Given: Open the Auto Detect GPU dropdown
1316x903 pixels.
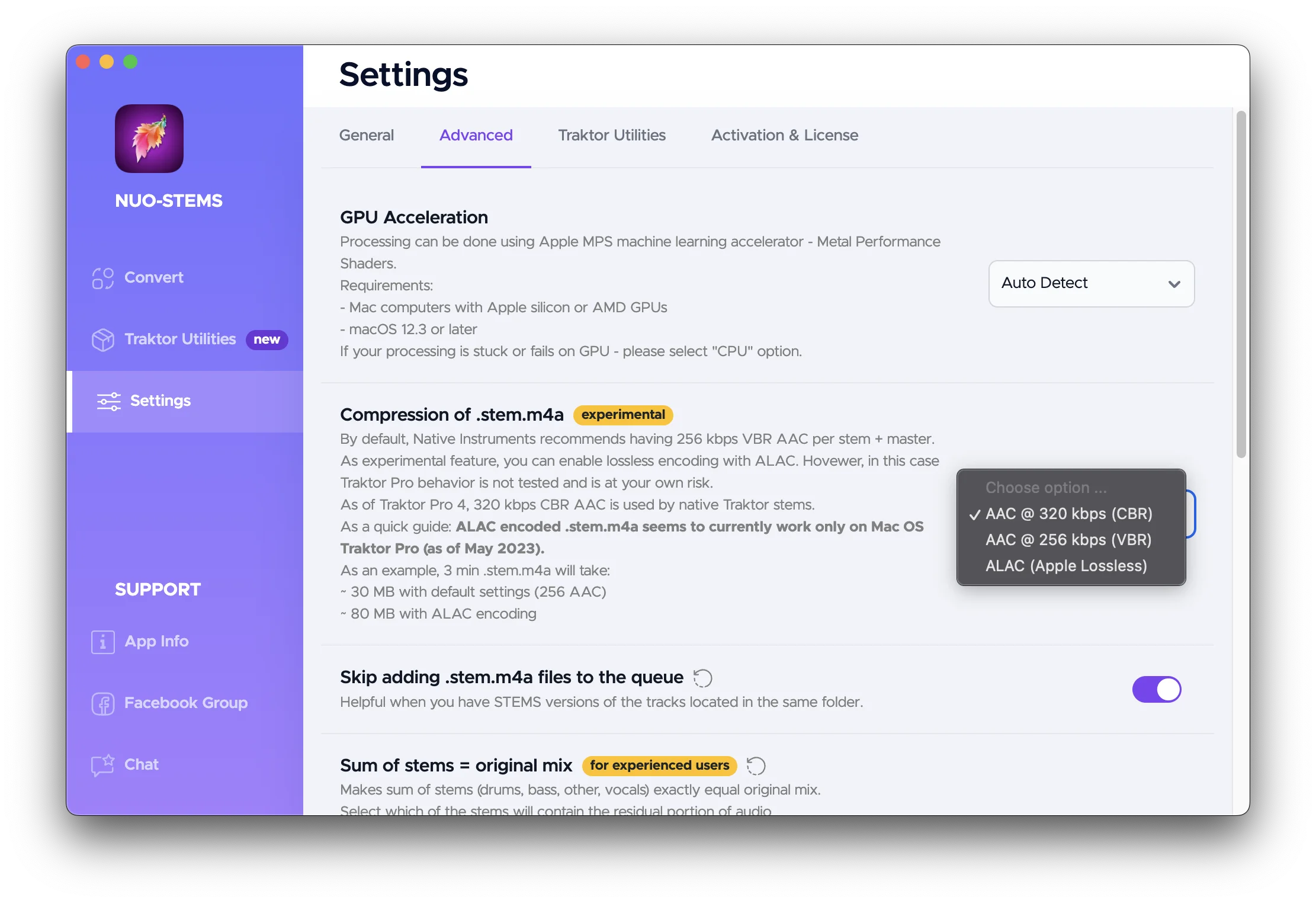Looking at the screenshot, I should pyautogui.click(x=1091, y=284).
